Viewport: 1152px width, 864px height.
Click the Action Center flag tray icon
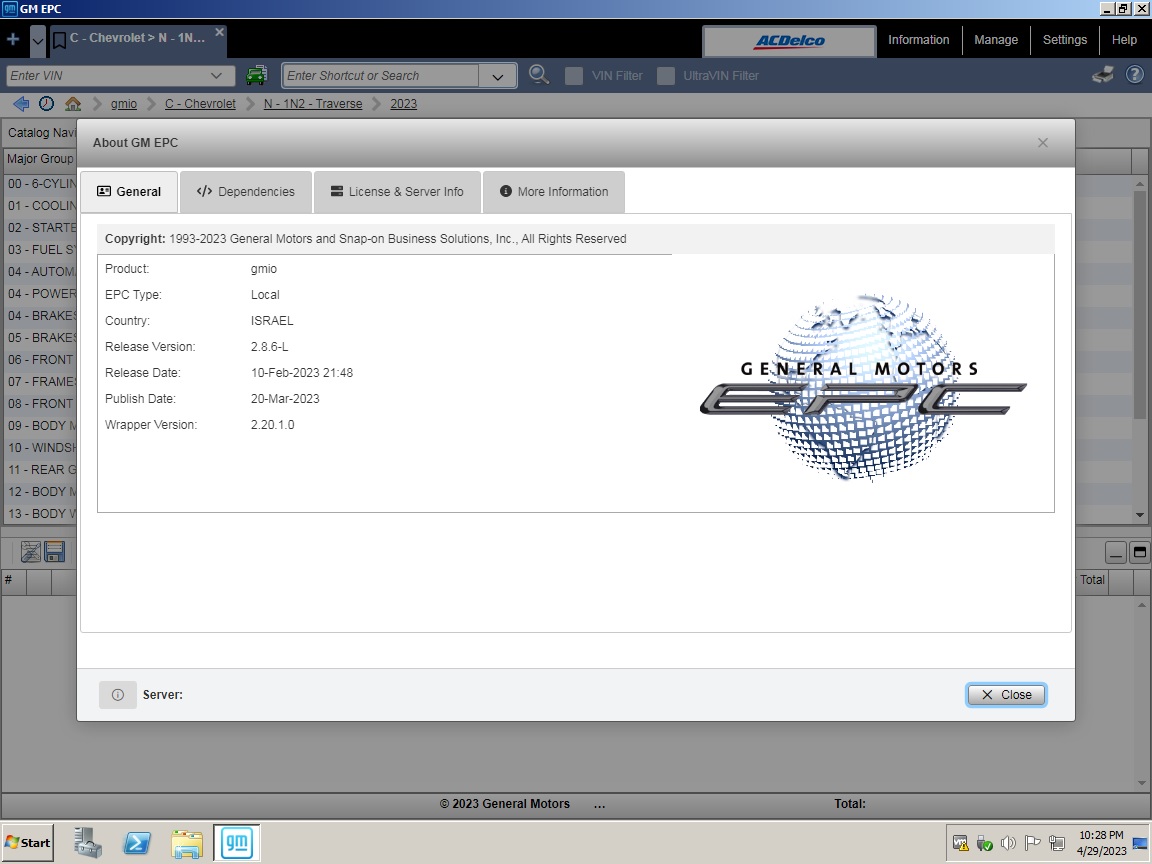(1032, 843)
